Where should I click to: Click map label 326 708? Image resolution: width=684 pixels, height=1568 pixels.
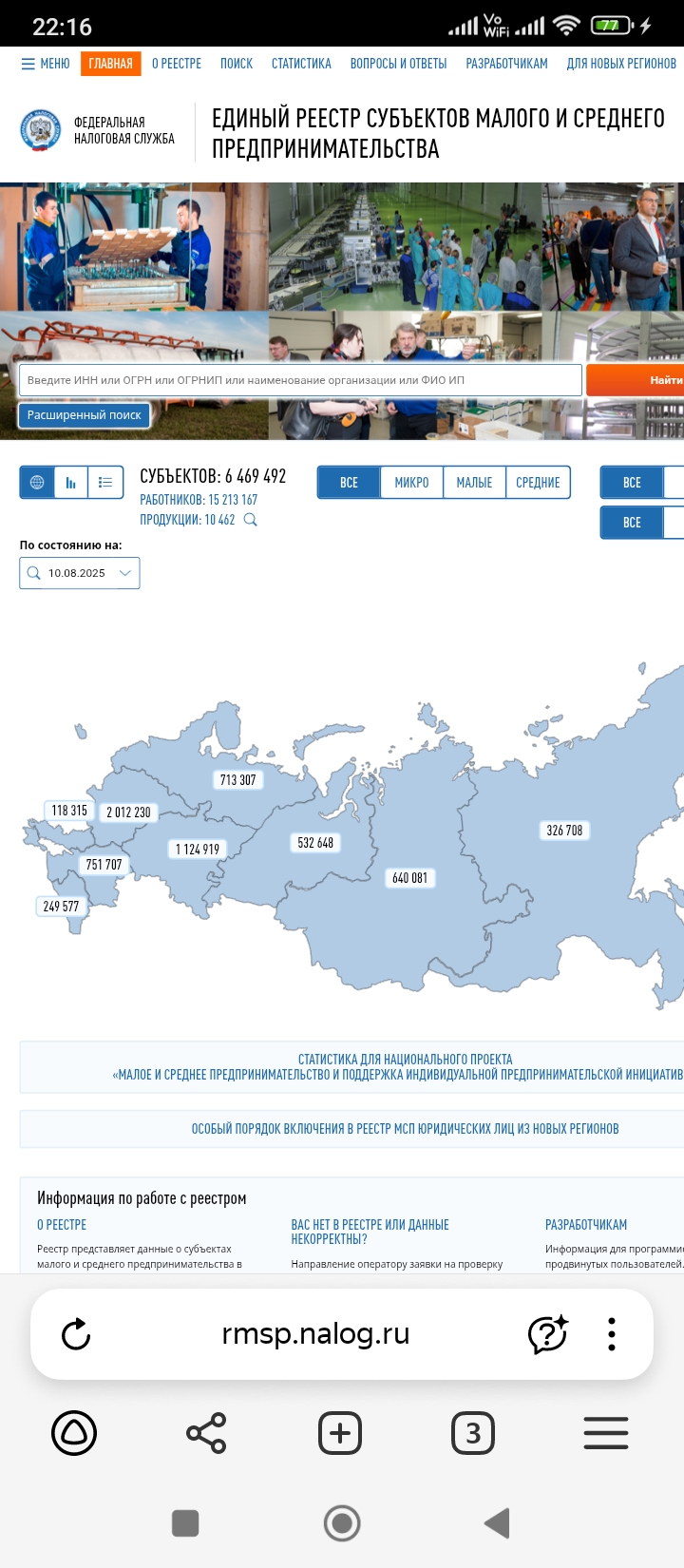click(564, 831)
